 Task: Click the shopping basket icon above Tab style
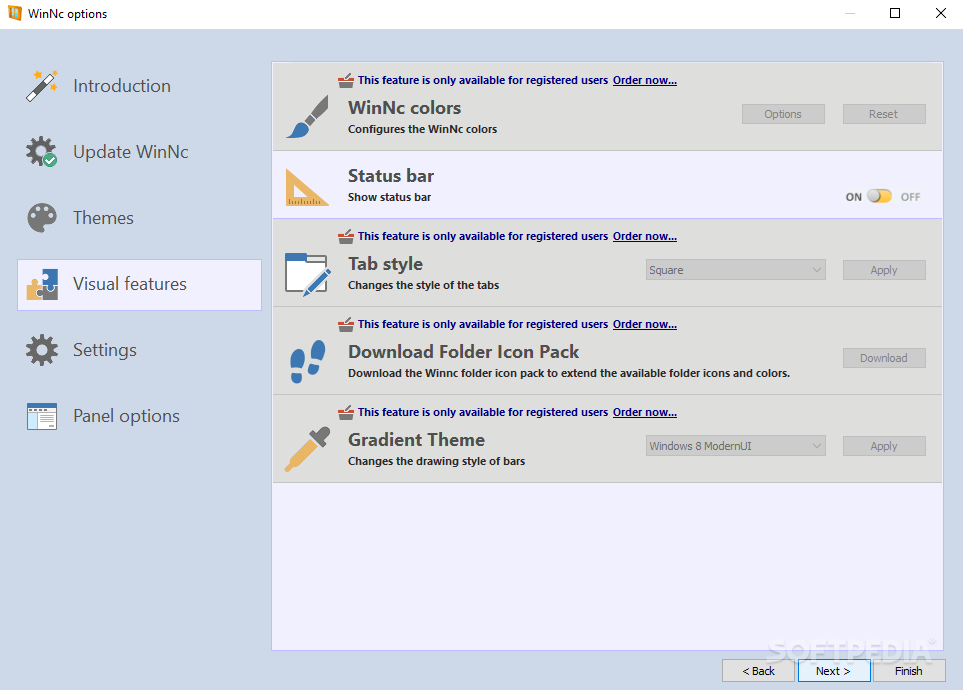[346, 237]
